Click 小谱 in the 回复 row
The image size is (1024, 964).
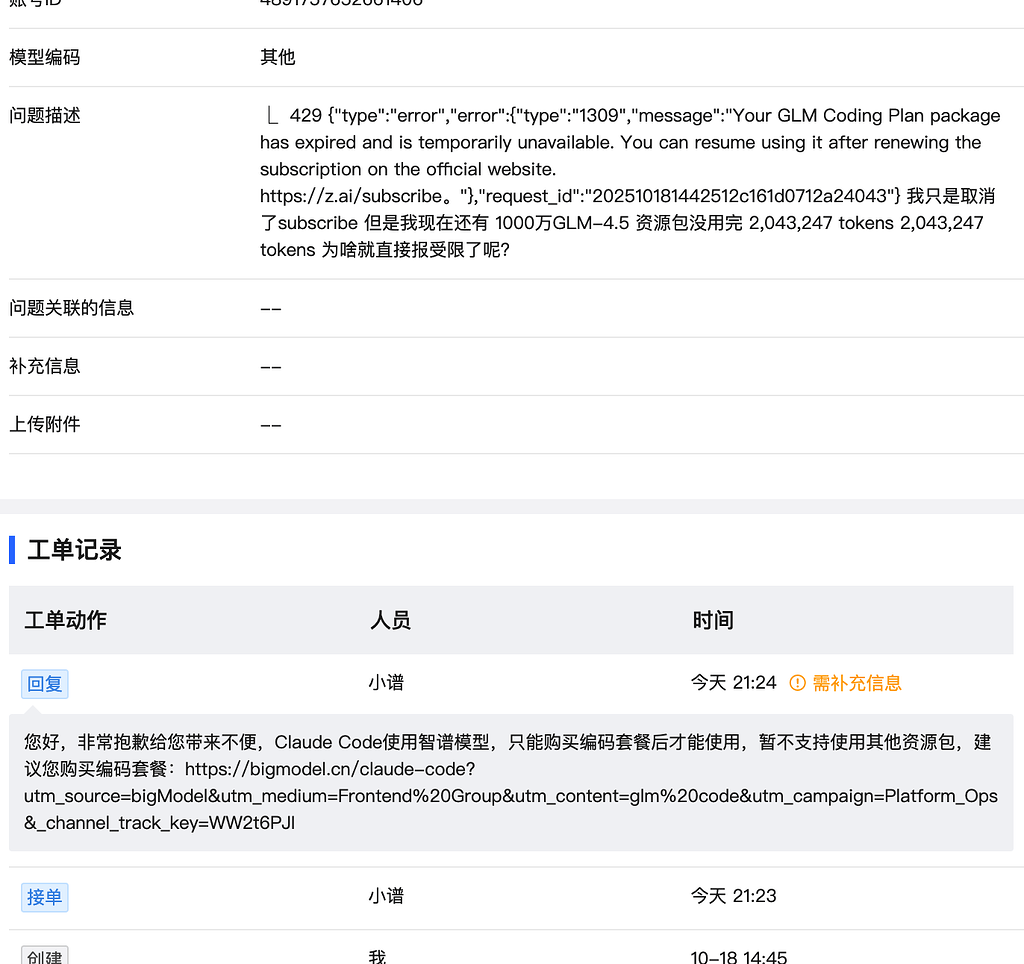(x=386, y=683)
